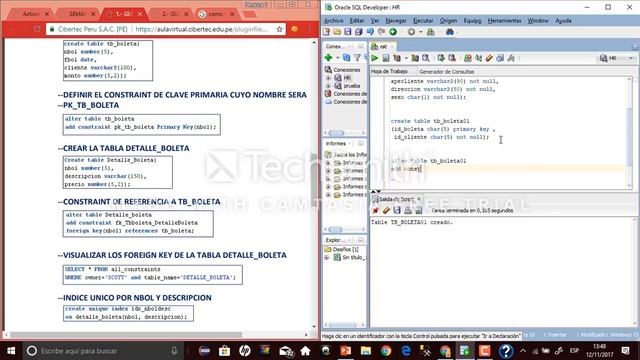
Task: Open the Archivo menu
Action: pos(333,20)
